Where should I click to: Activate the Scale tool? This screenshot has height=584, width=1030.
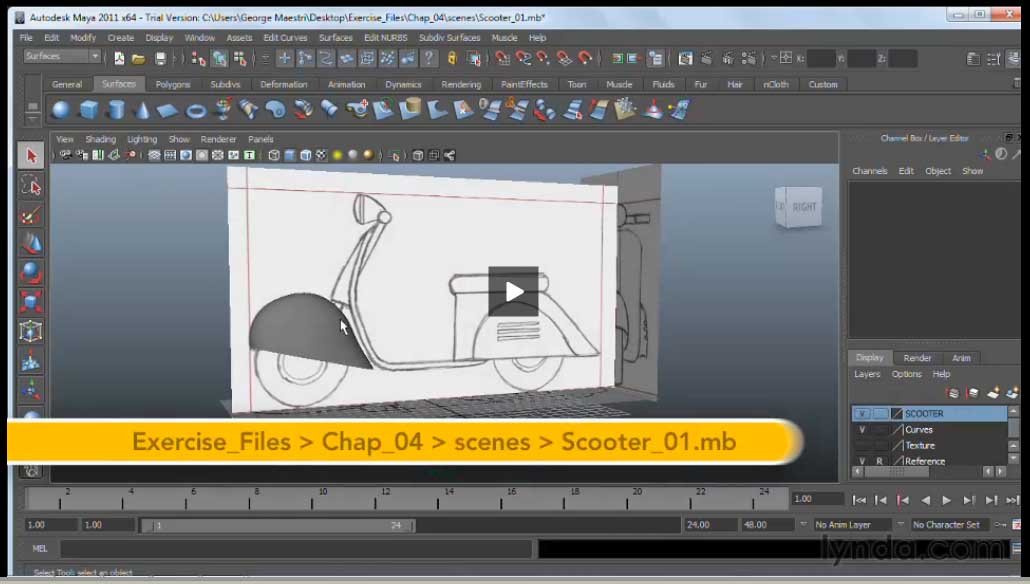click(31, 302)
